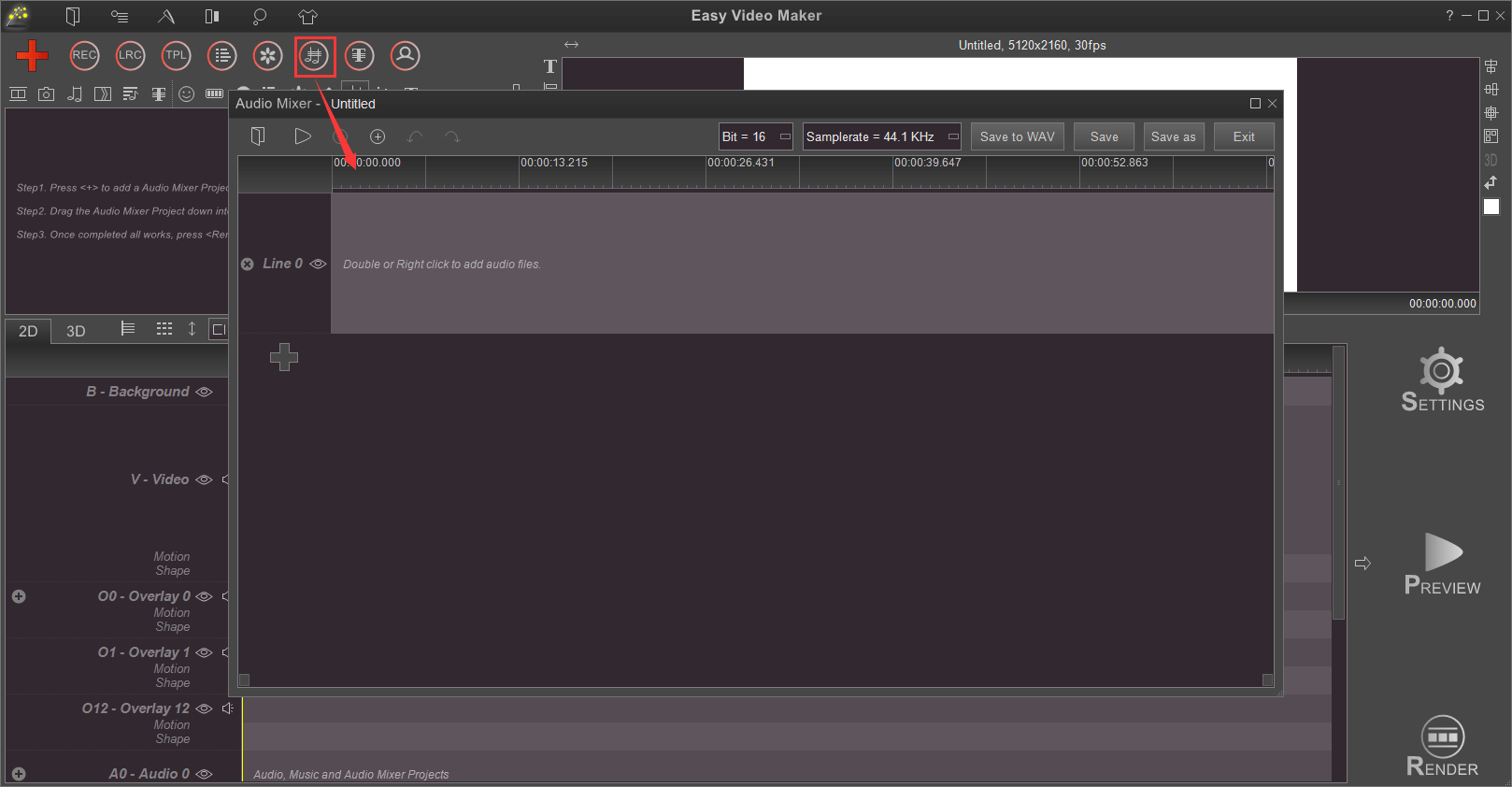The height and width of the screenshot is (787, 1512).
Task: Click the Save as button
Action: tap(1174, 136)
